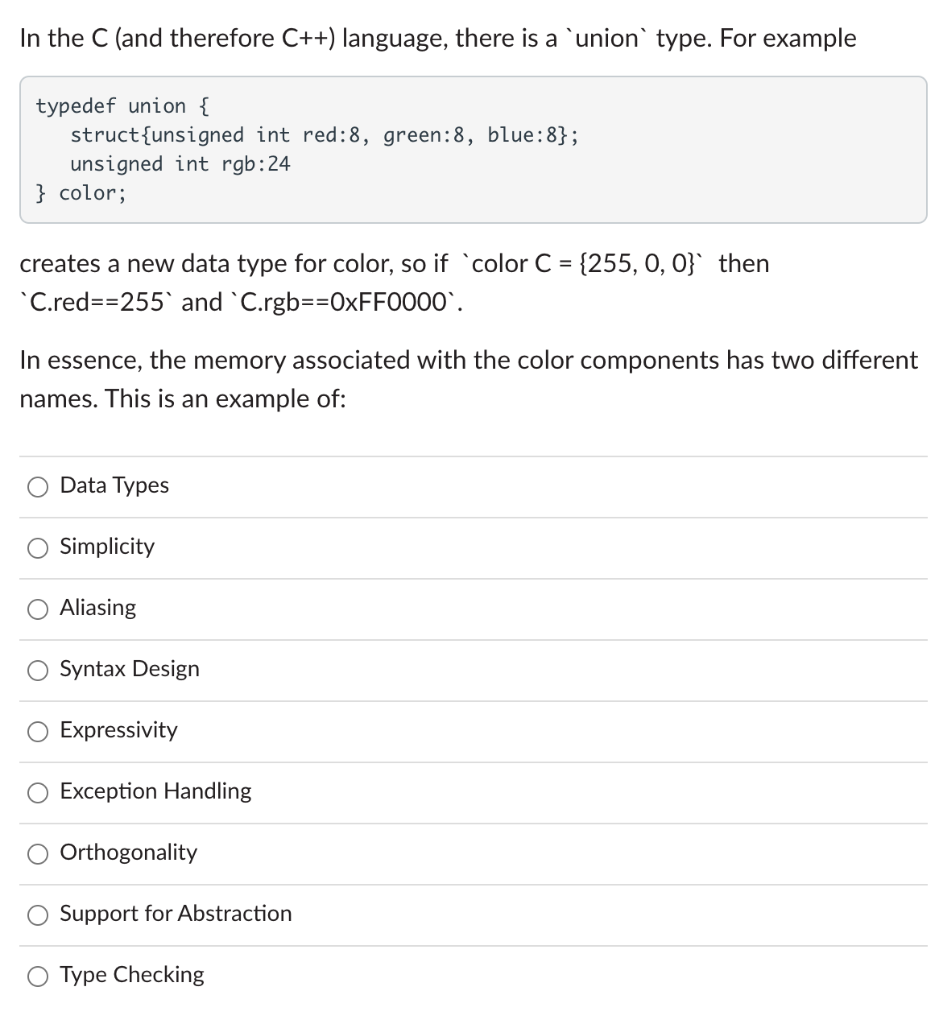
Task: Click the Data Types label text
Action: point(114,486)
